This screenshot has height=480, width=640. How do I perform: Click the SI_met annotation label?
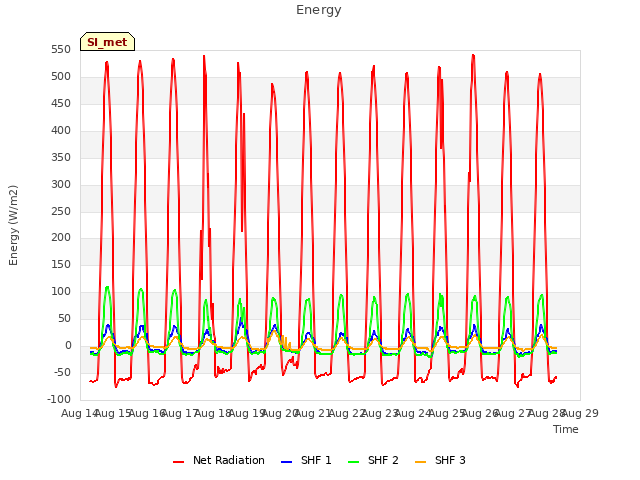click(107, 42)
